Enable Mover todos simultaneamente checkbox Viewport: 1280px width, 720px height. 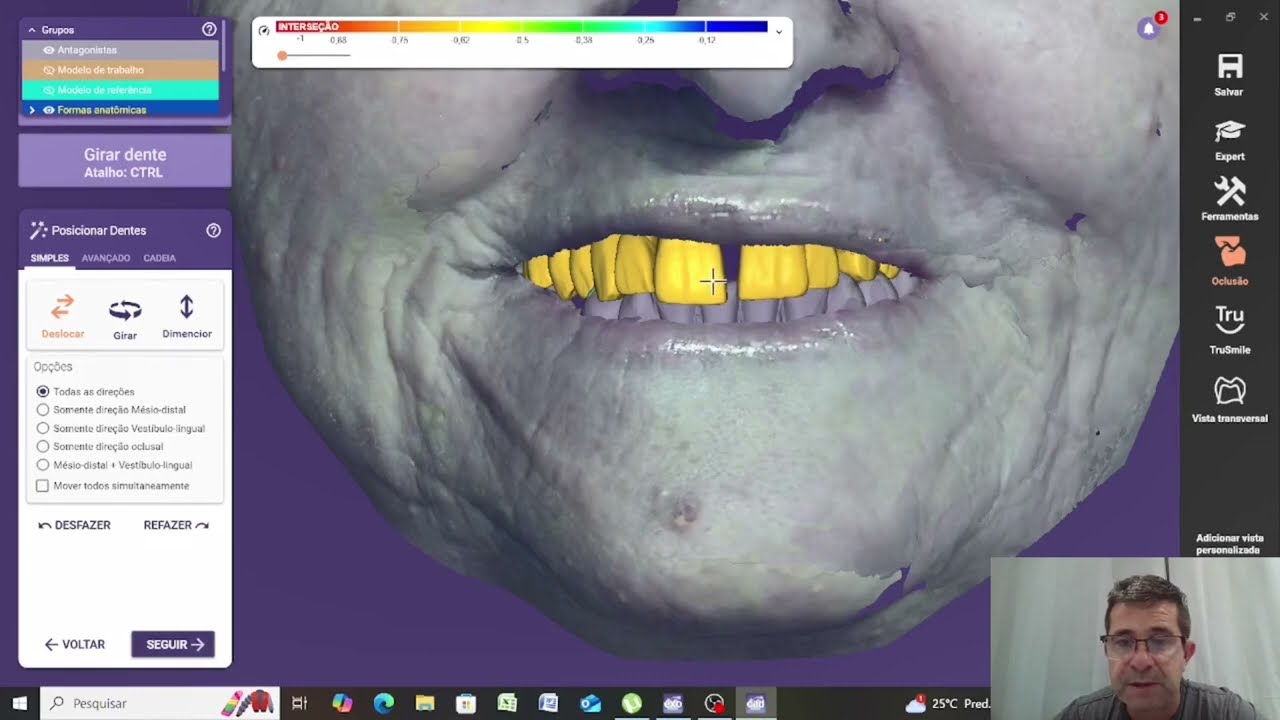(42, 486)
